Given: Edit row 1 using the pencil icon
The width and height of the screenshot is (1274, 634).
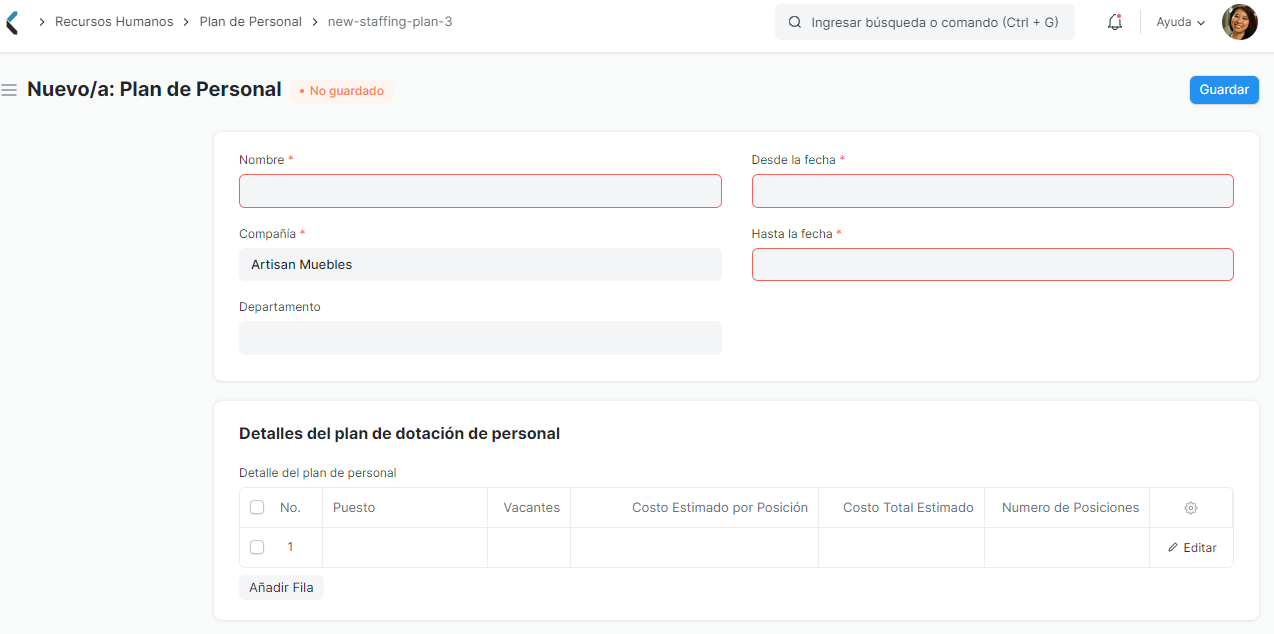Looking at the screenshot, I should [1191, 547].
